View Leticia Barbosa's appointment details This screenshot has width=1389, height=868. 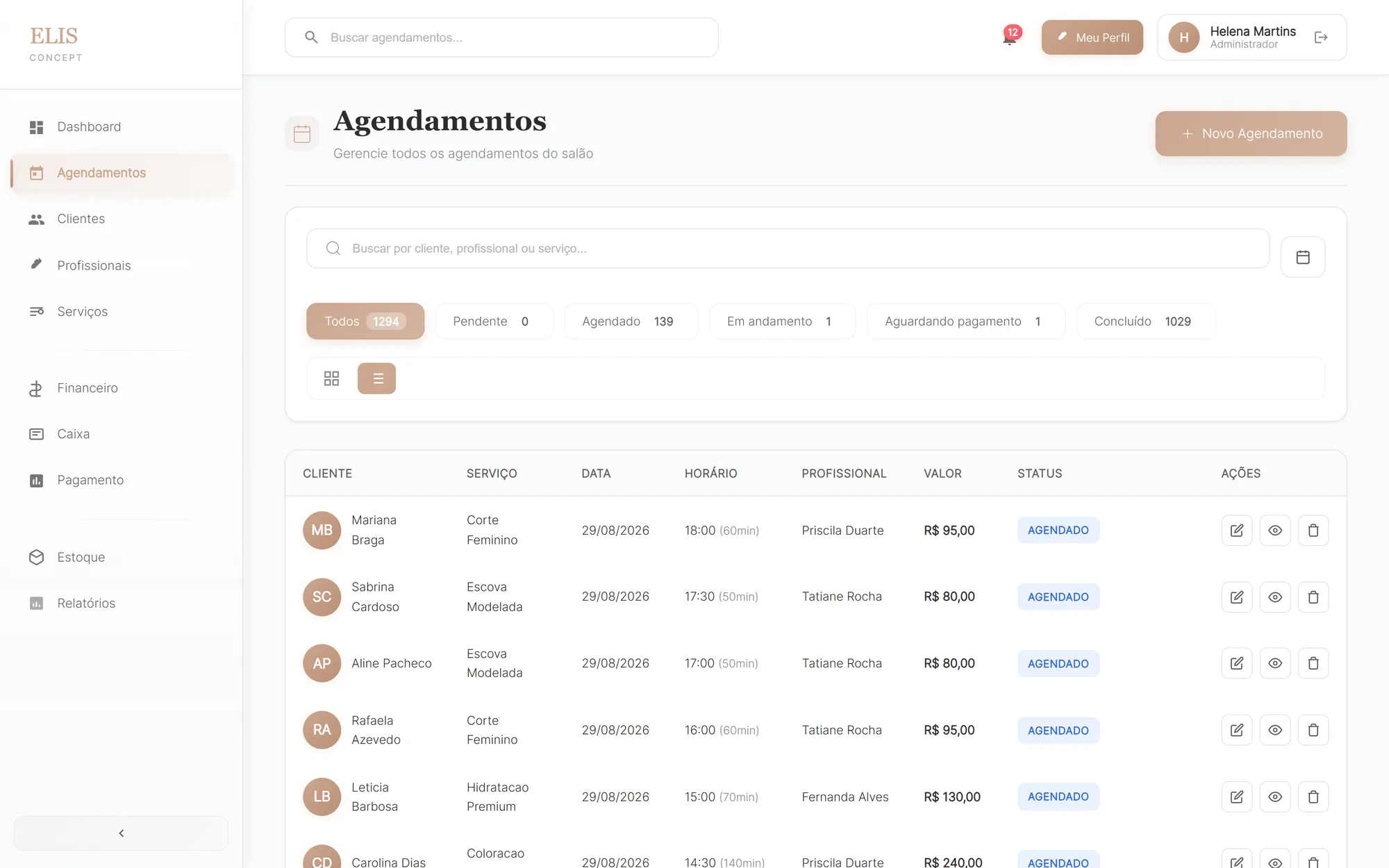[x=1275, y=796]
